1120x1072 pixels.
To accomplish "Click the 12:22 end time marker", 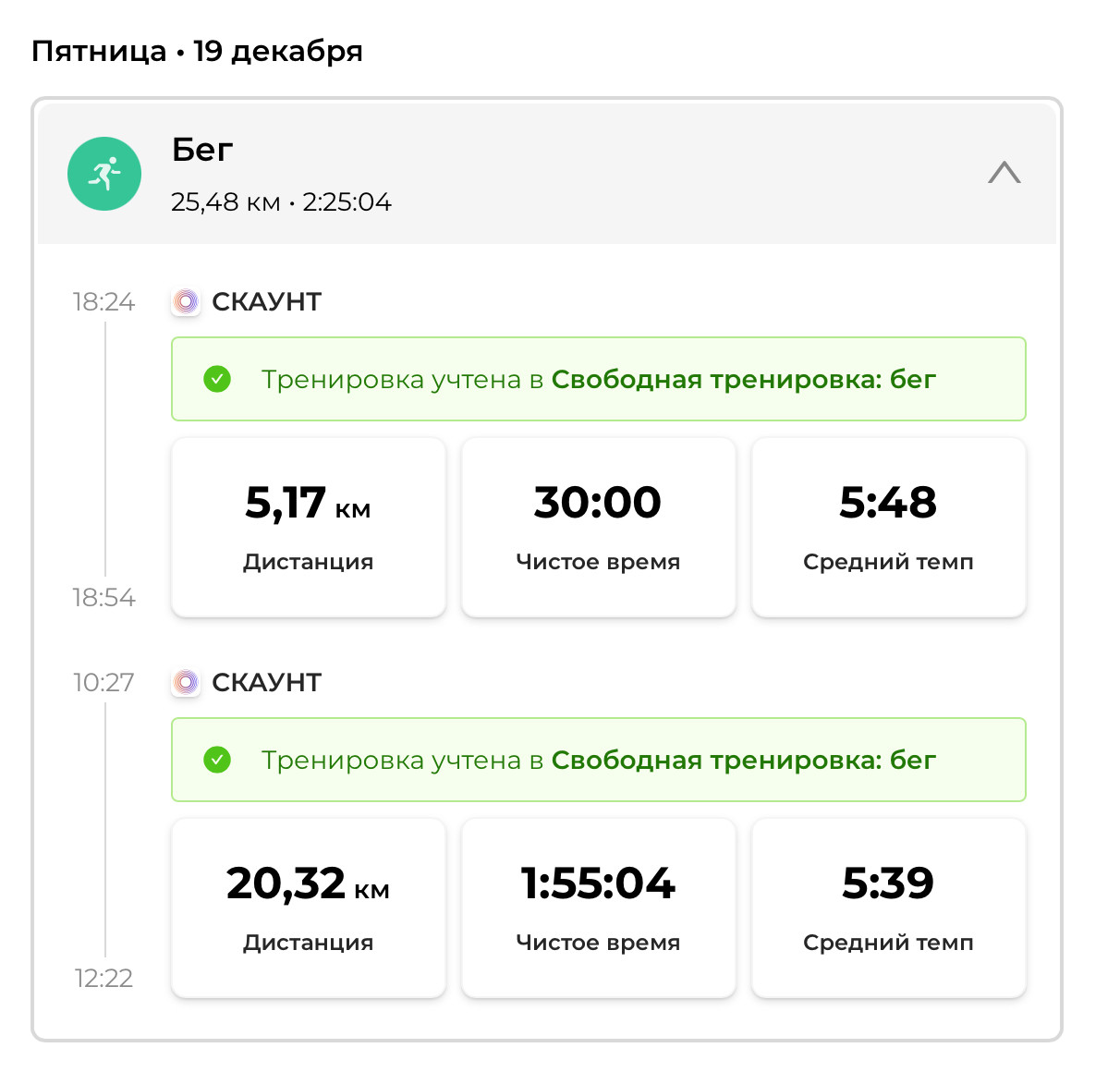I will click(103, 979).
